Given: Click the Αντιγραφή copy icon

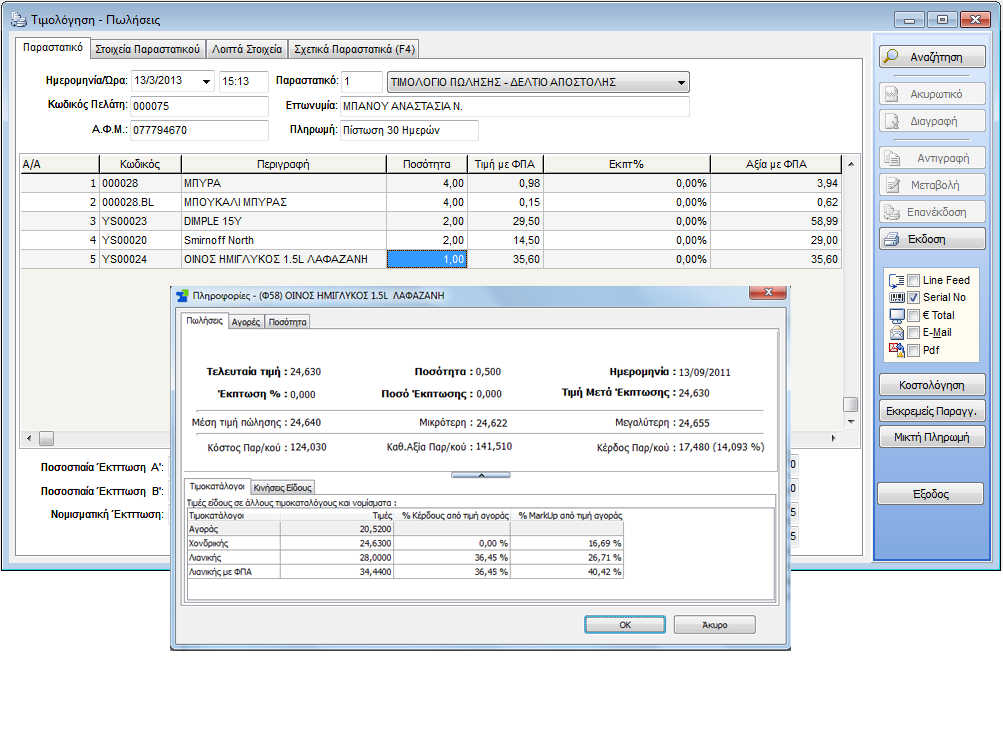Looking at the screenshot, I should [x=892, y=158].
